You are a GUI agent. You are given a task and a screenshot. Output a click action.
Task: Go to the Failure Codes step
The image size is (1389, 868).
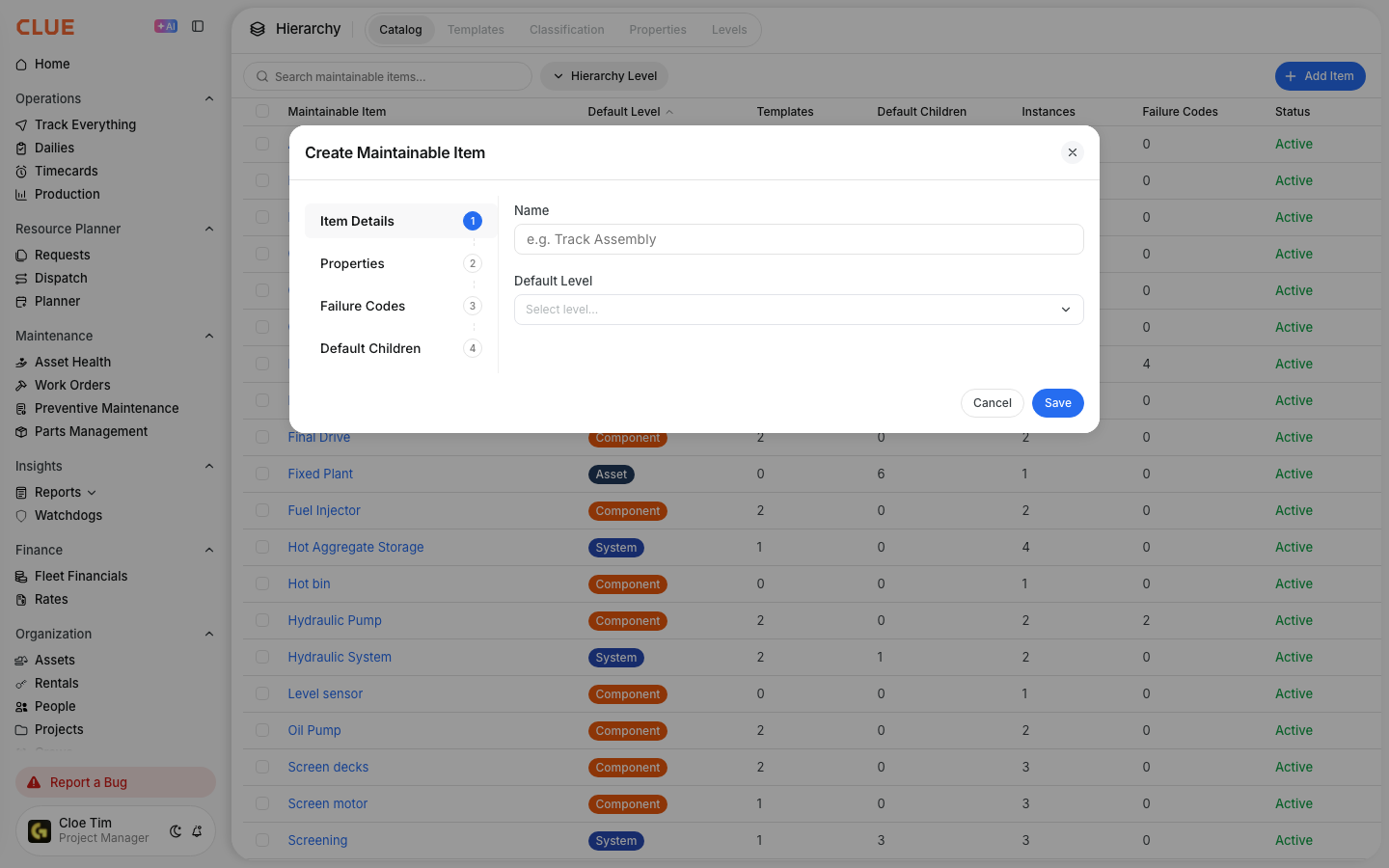(x=400, y=306)
